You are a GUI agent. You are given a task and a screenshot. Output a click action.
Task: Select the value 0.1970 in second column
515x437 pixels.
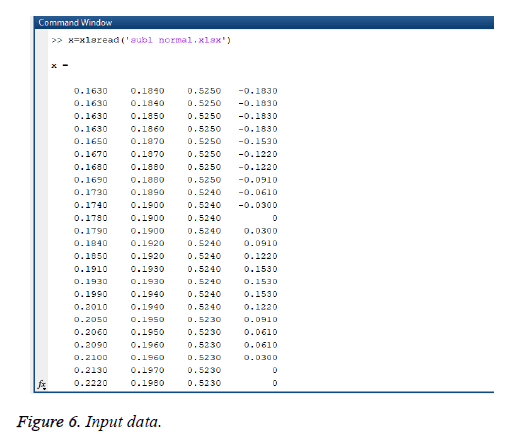(147, 370)
